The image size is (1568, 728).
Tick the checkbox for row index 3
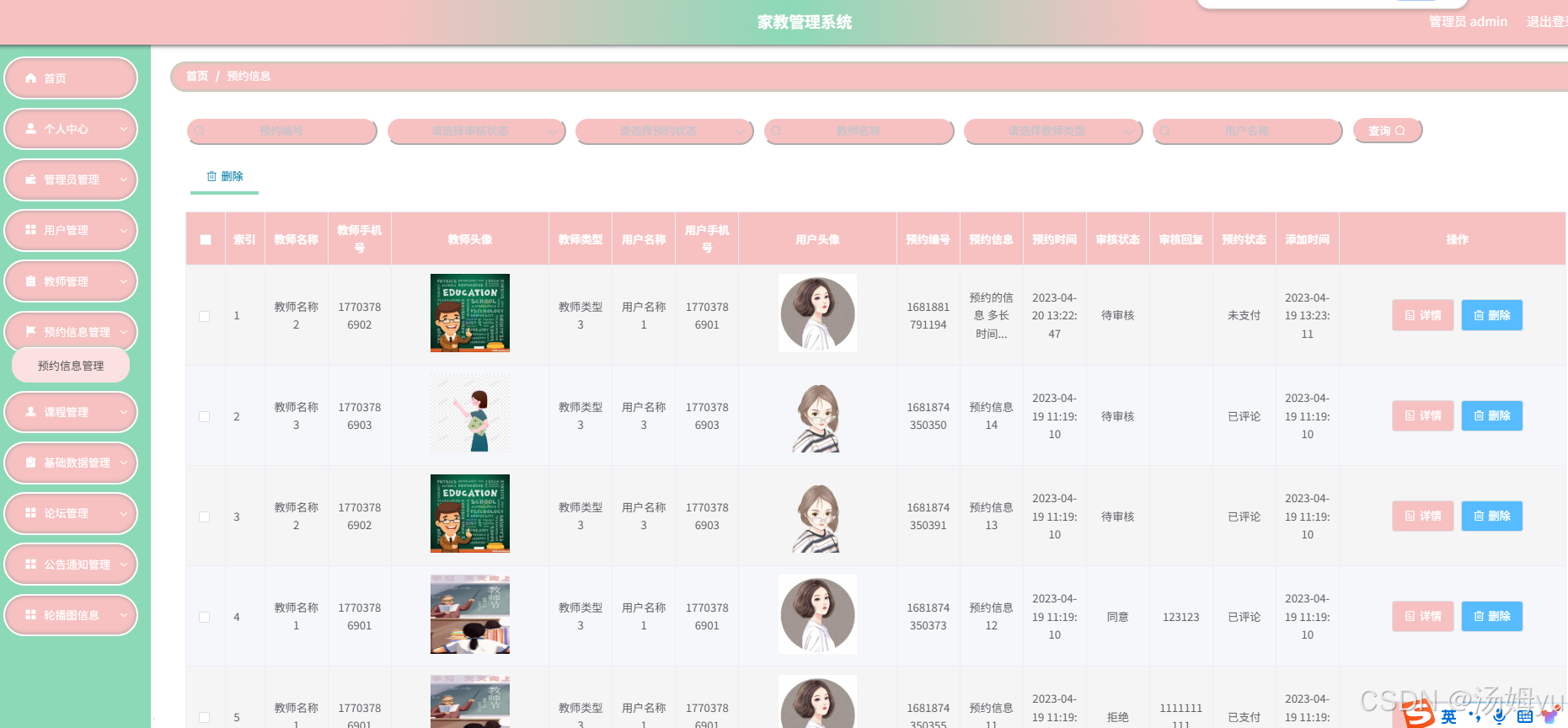coord(205,517)
